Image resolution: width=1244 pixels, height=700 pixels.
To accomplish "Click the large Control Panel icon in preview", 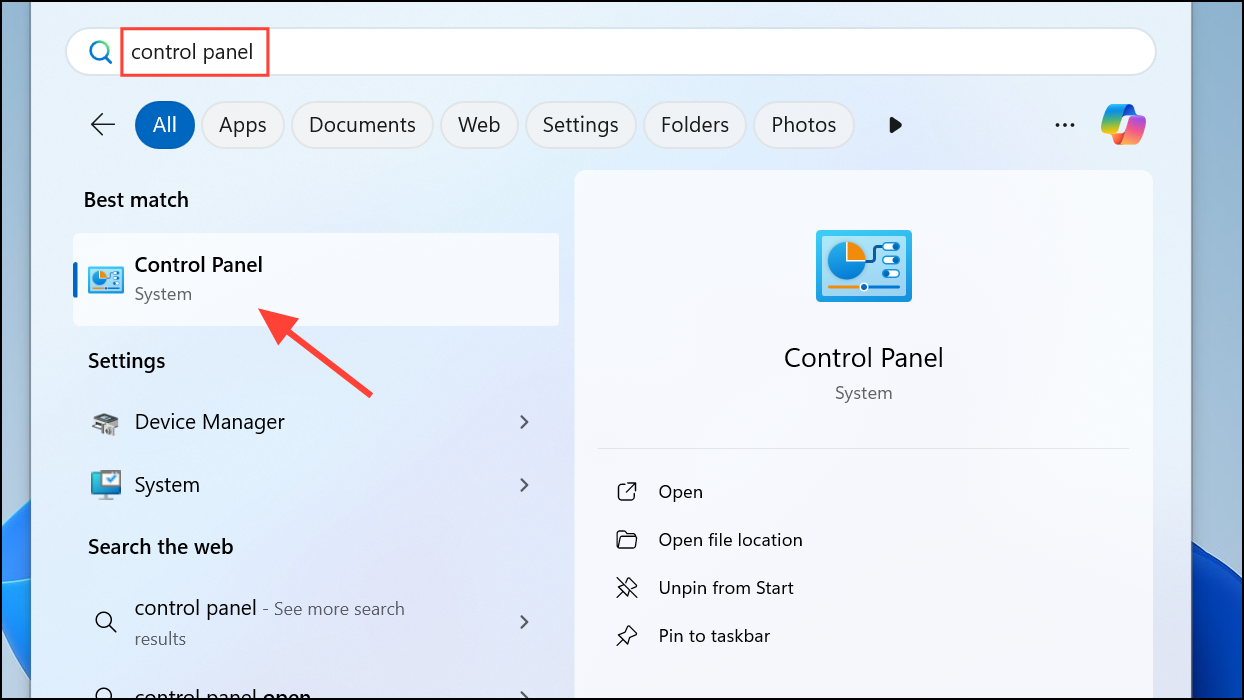I will [863, 265].
